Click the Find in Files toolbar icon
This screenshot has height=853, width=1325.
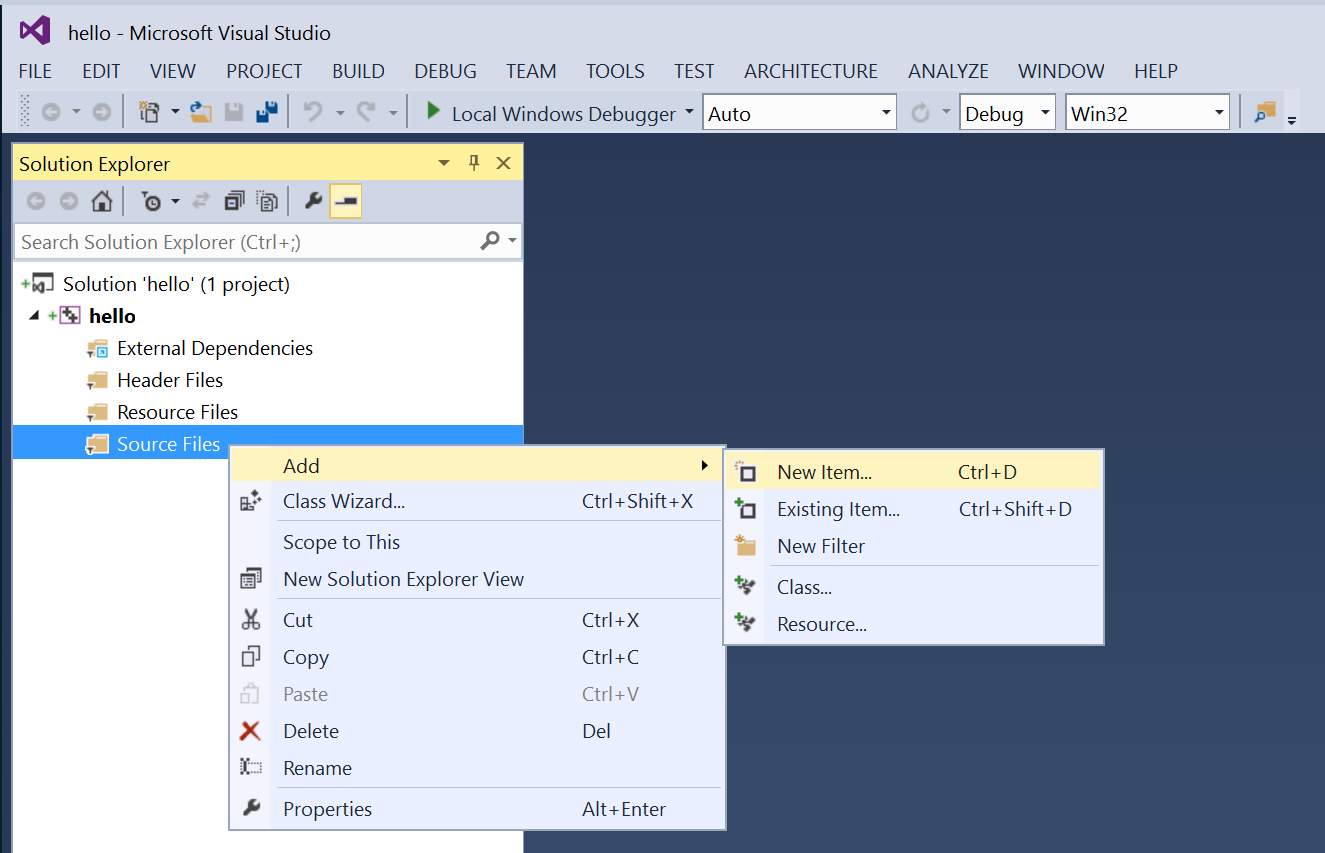tap(1266, 113)
